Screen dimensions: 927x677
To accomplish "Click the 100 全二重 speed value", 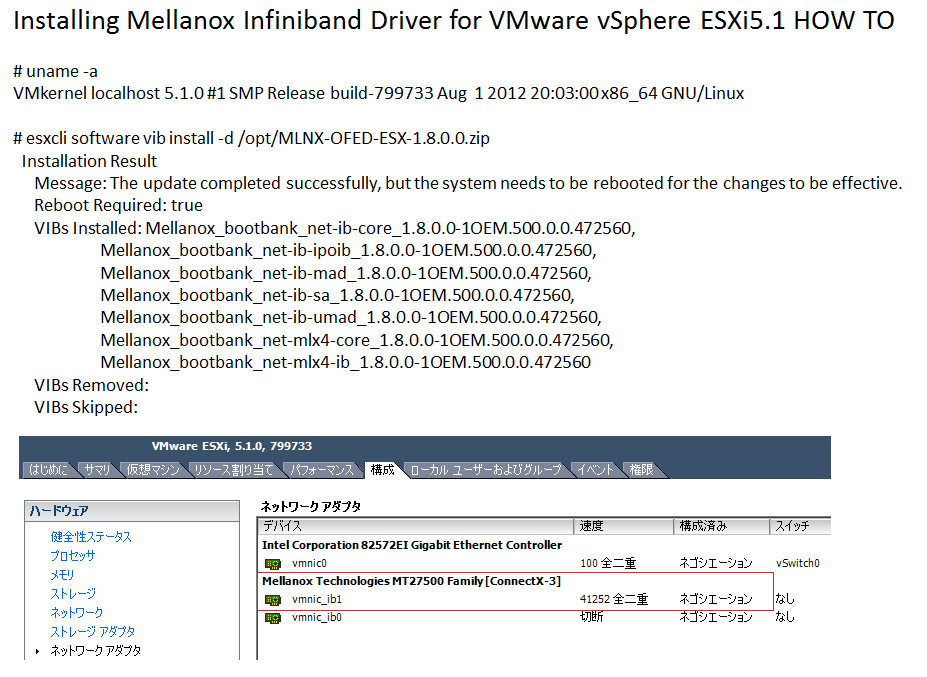I will point(608,563).
